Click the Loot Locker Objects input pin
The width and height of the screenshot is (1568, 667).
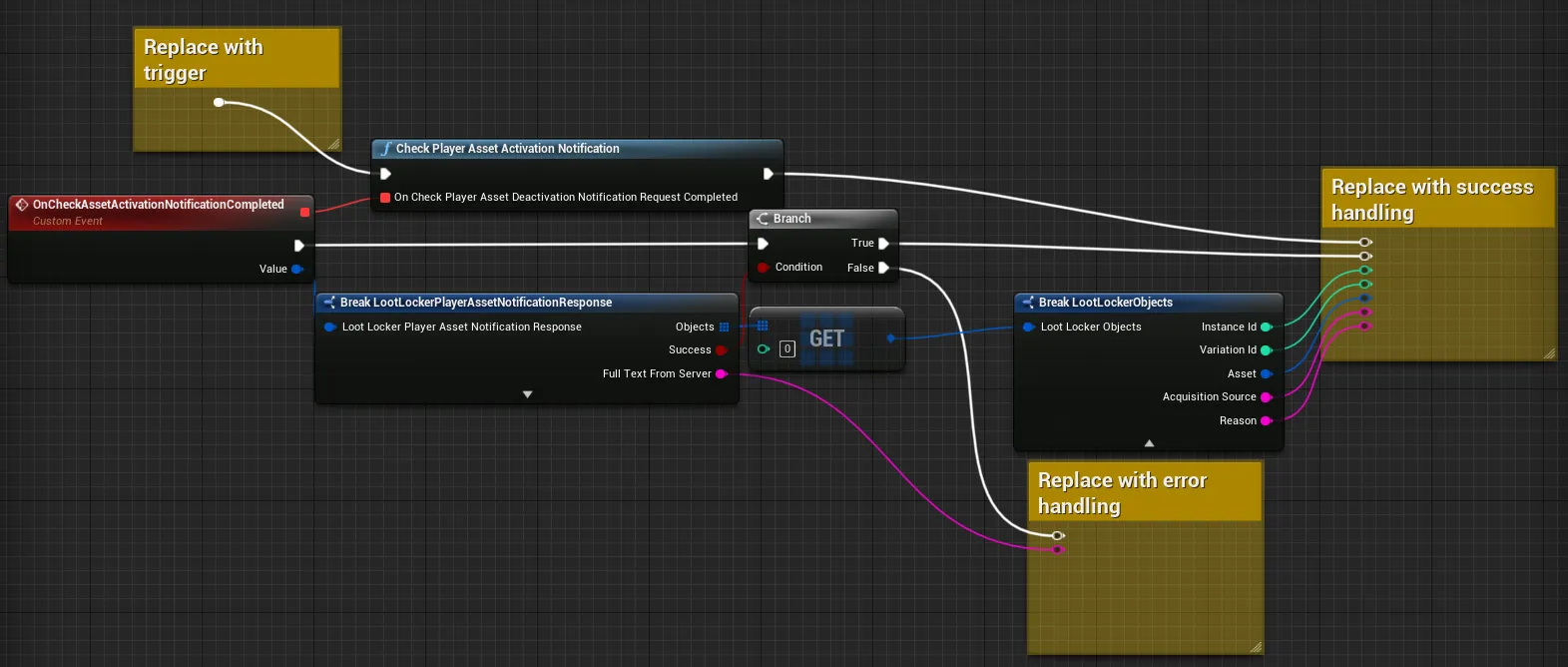1029,328
